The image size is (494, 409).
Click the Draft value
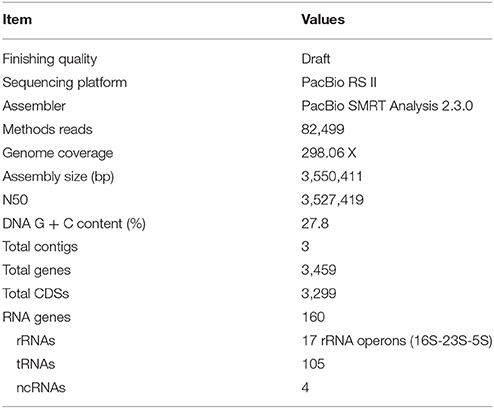point(316,59)
